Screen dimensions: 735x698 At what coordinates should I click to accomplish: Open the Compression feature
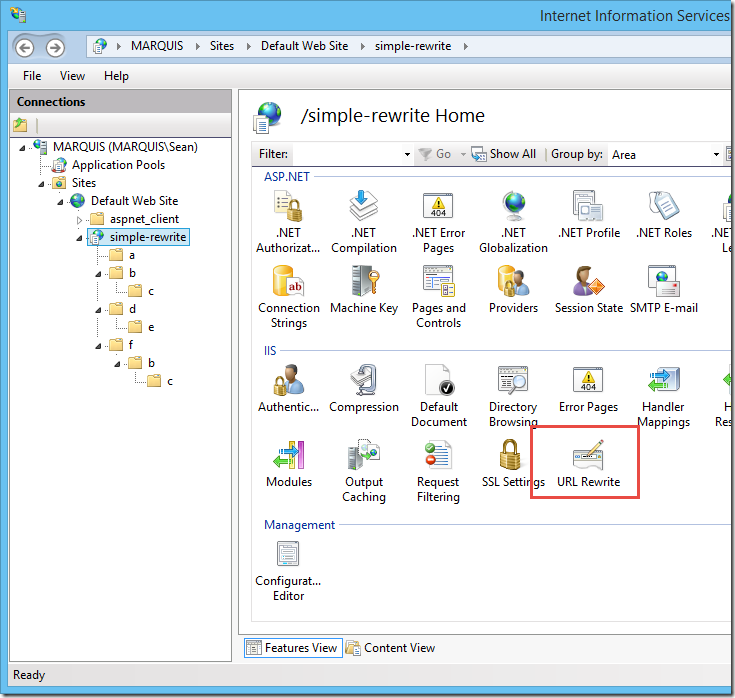364,389
